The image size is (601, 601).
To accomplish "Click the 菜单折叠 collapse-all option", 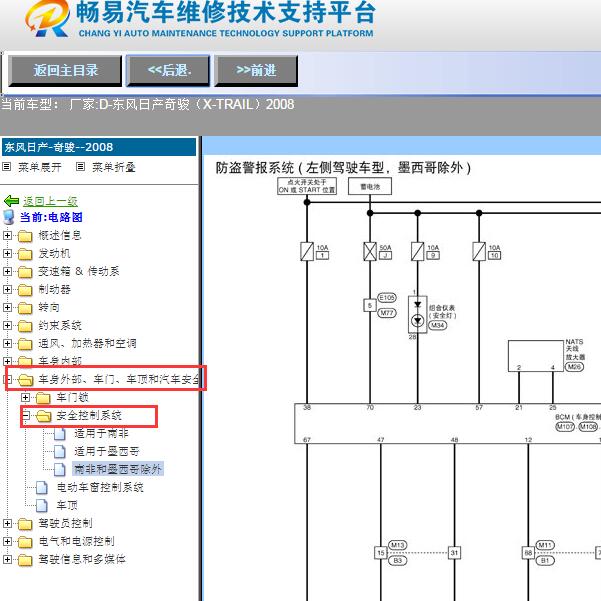I will tap(114, 167).
